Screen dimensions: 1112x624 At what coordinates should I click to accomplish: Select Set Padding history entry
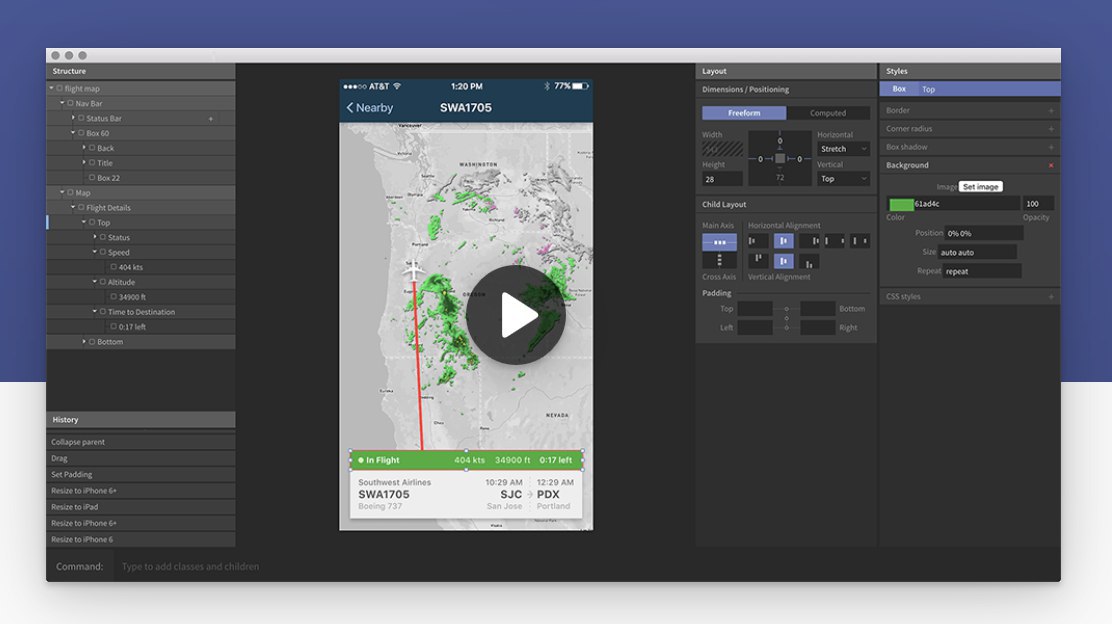coord(140,474)
